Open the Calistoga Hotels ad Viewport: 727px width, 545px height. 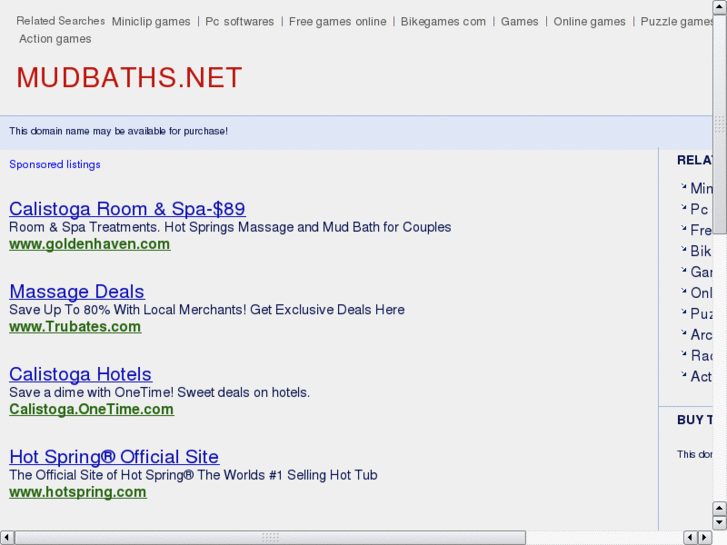80,374
